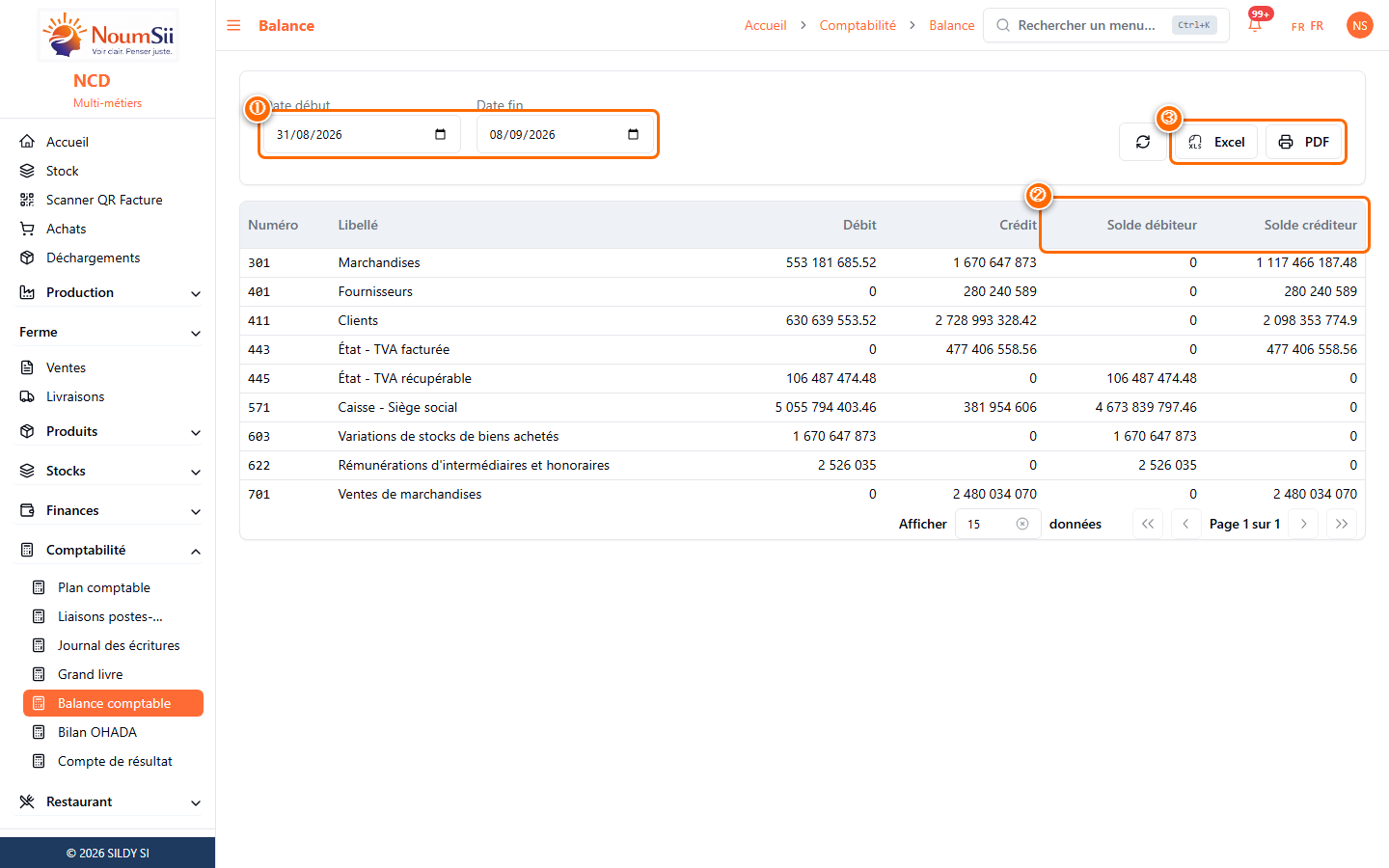1389x868 pixels.
Task: Click the NoumSii logo
Action: point(108,36)
